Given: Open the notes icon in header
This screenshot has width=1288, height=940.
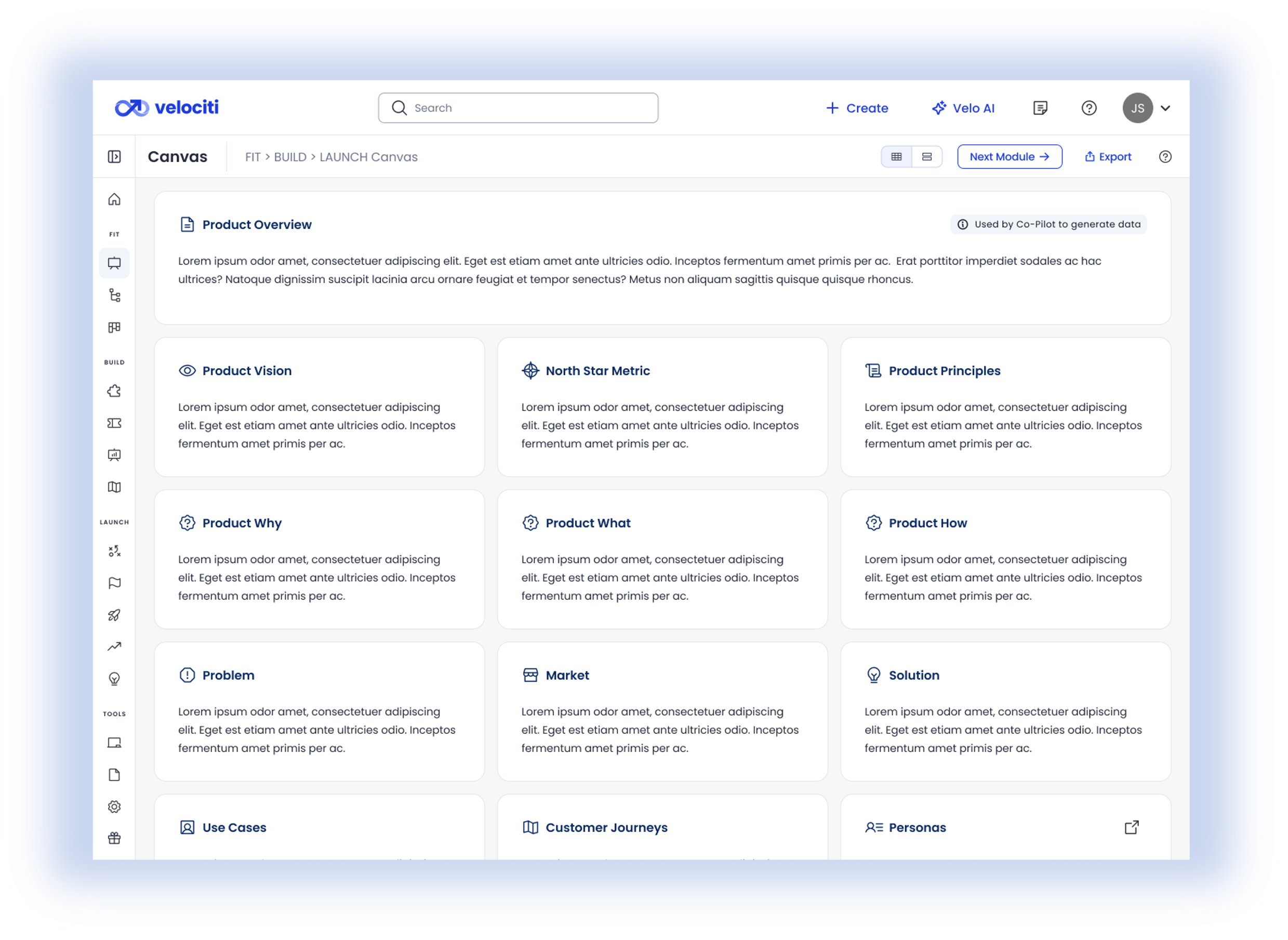Looking at the screenshot, I should [x=1040, y=108].
